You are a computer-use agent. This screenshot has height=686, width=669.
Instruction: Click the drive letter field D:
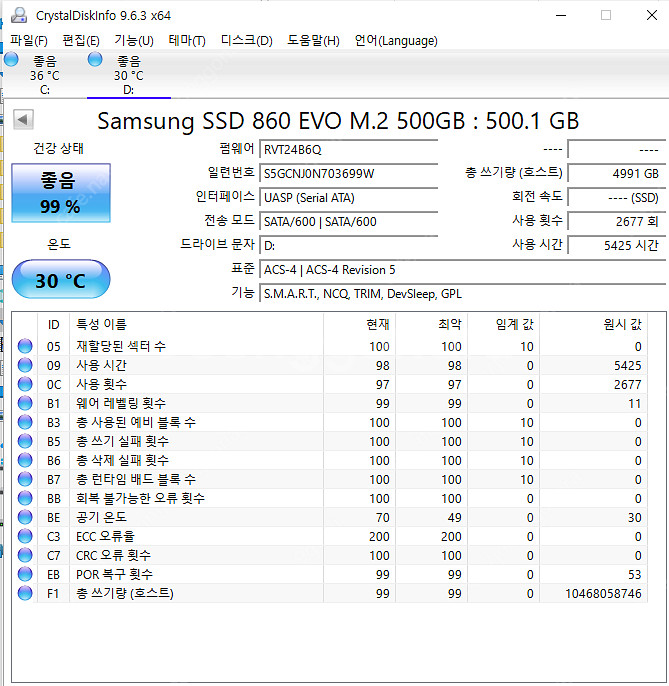349,245
